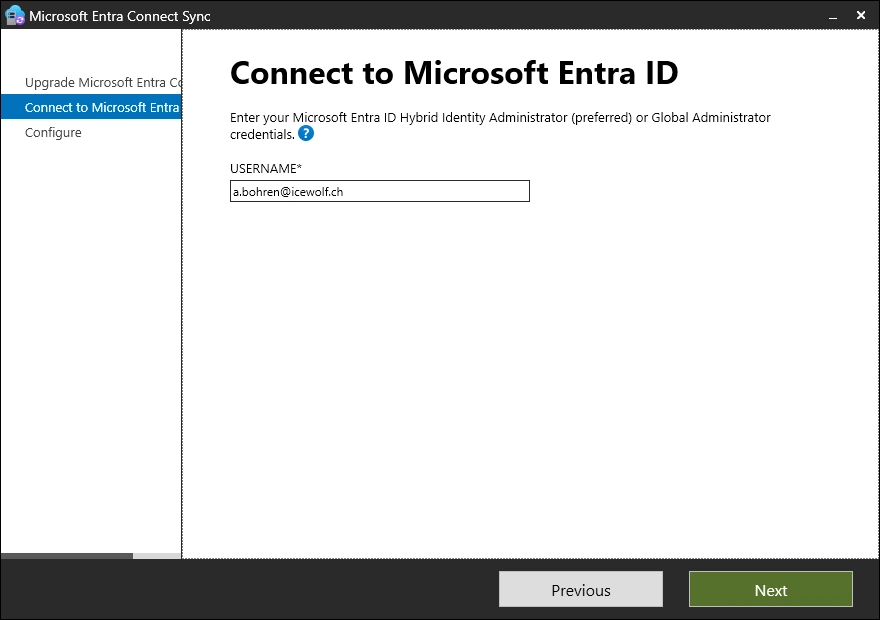The image size is (880, 620).
Task: Click the Connect to Microsoft Entra ID heading
Action: [x=454, y=72]
